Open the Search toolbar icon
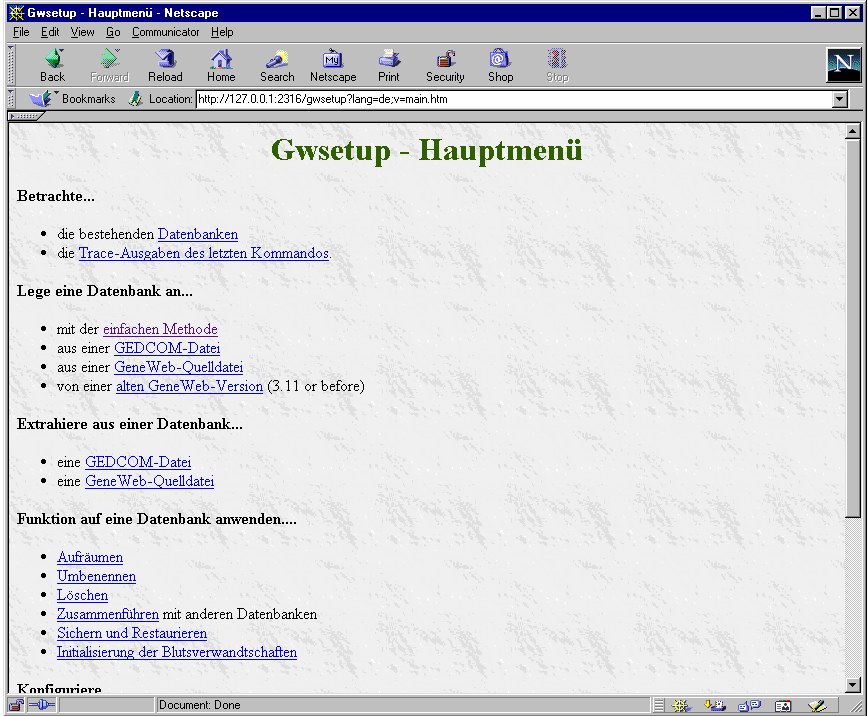Viewport: 868px width, 716px height. [x=277, y=59]
